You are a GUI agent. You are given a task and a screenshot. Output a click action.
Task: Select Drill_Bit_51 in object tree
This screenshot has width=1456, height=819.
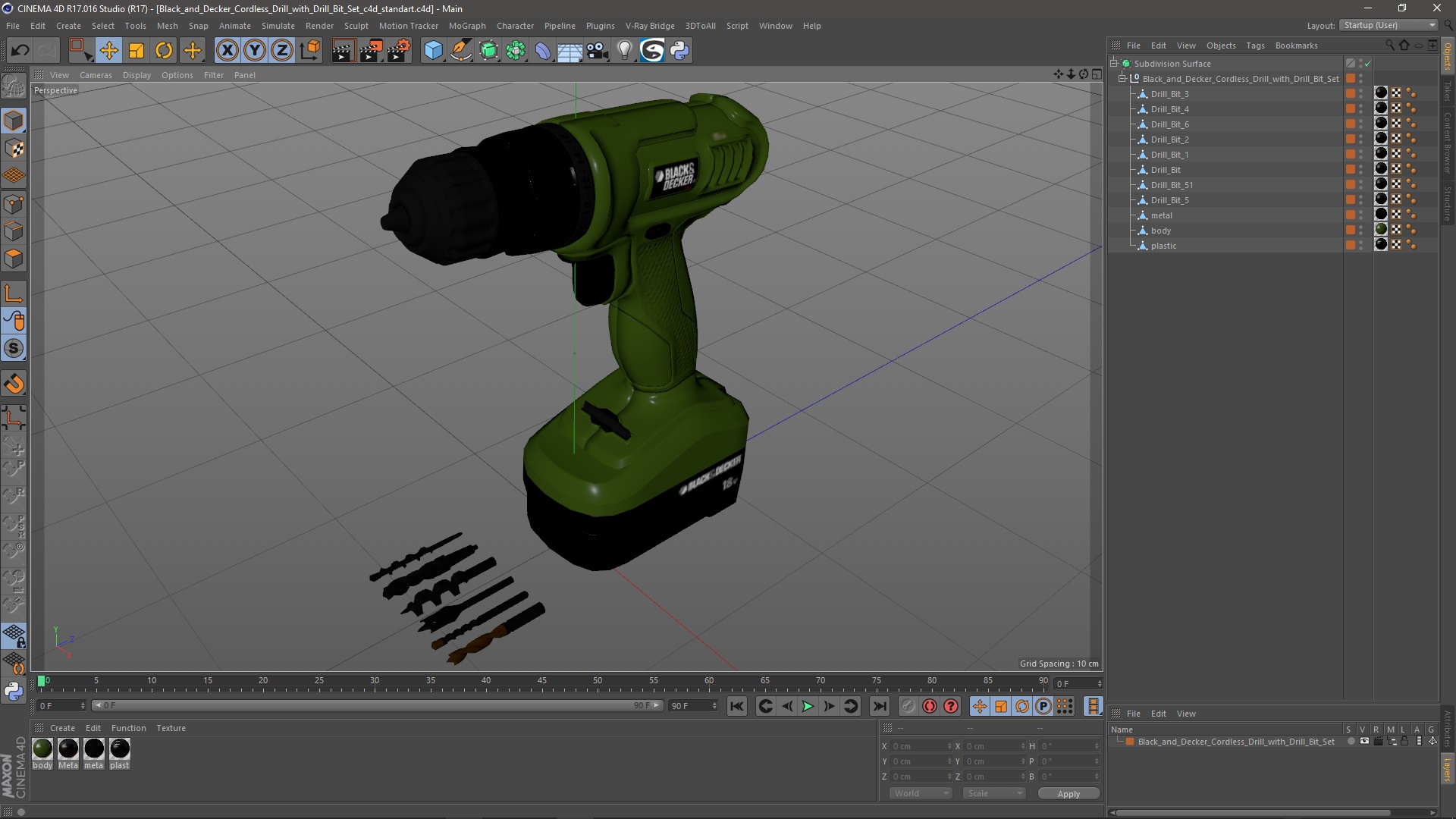[1172, 185]
